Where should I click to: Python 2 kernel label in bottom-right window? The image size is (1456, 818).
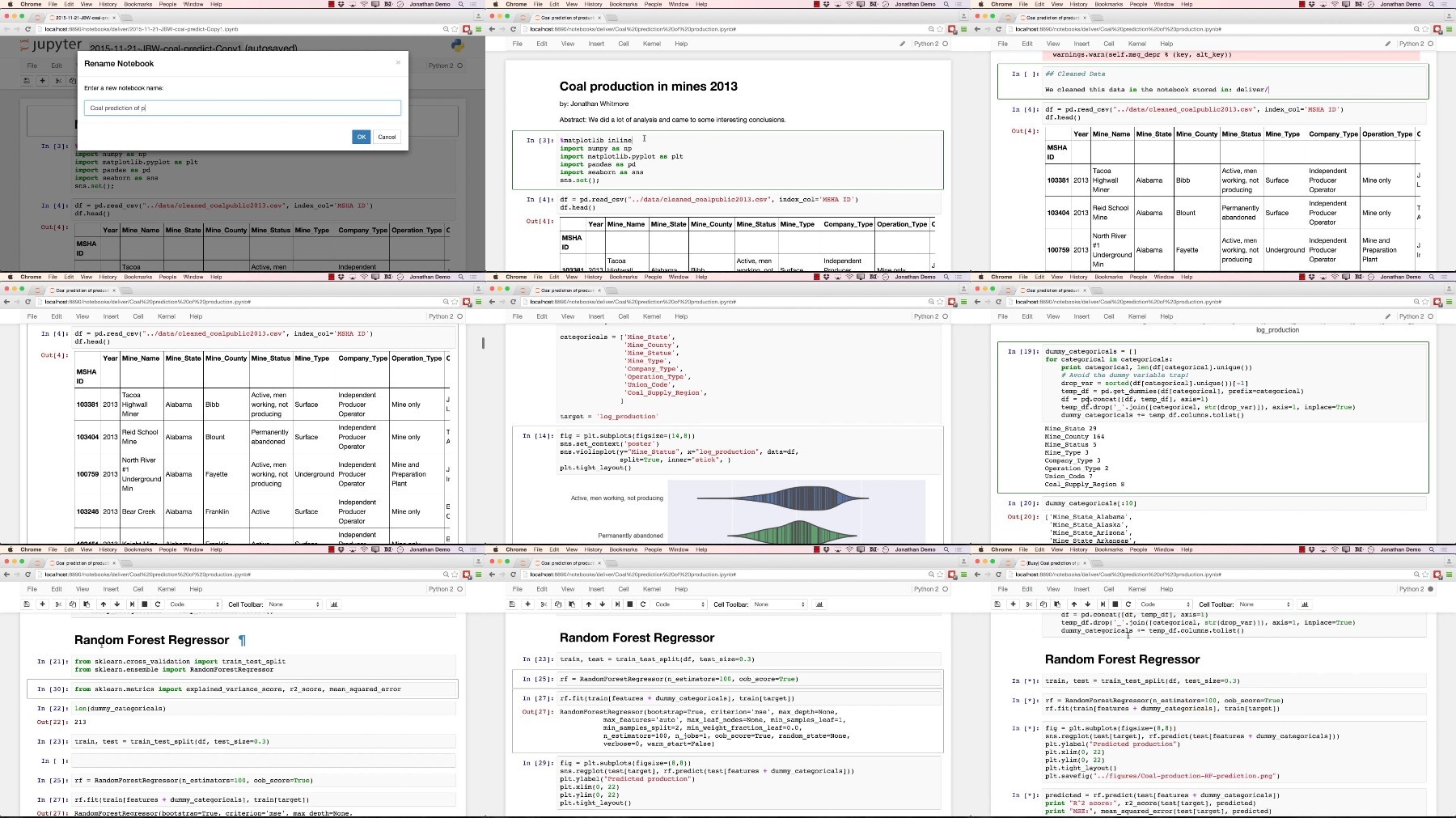[x=1412, y=589]
